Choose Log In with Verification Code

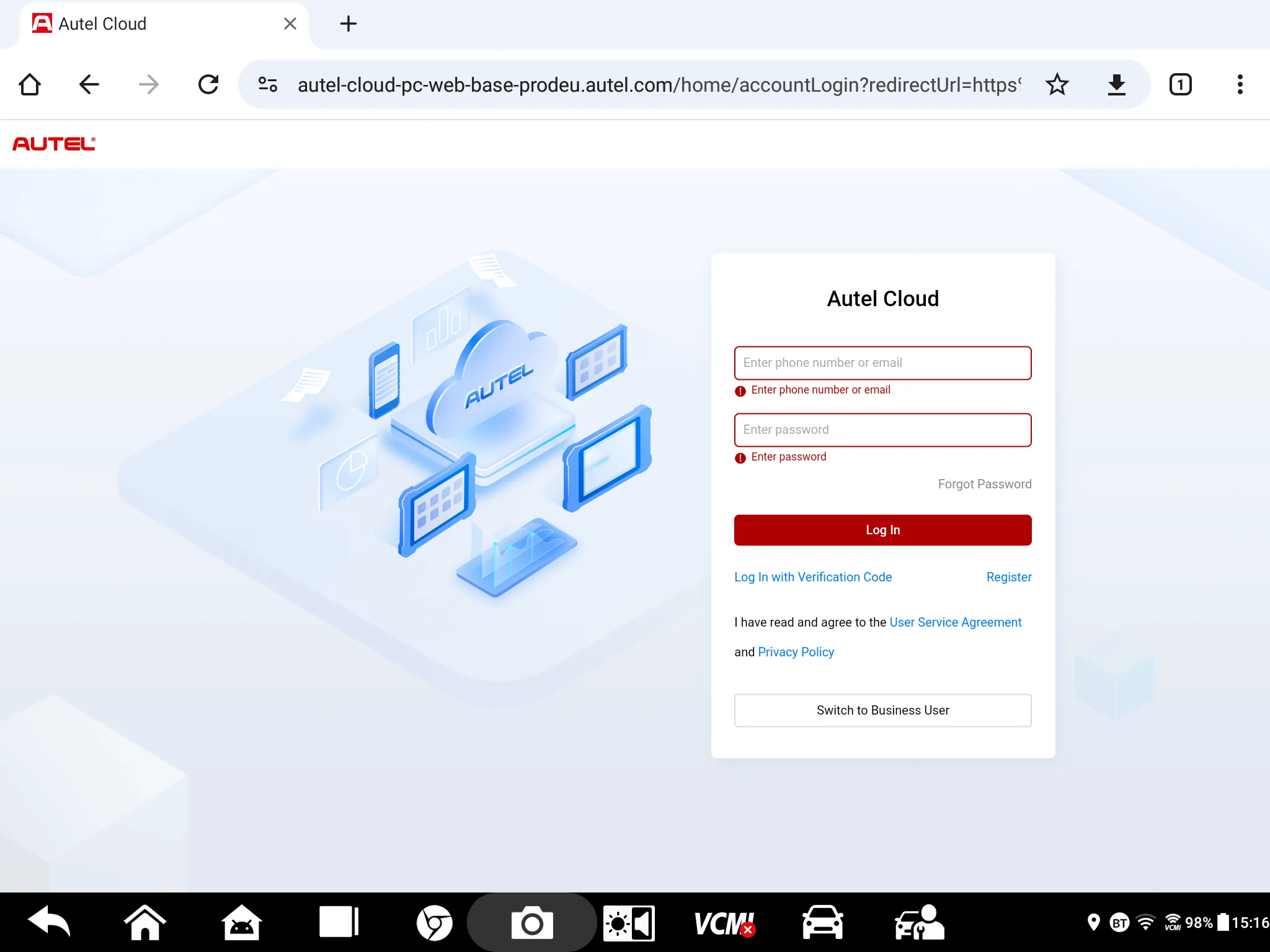click(x=813, y=577)
